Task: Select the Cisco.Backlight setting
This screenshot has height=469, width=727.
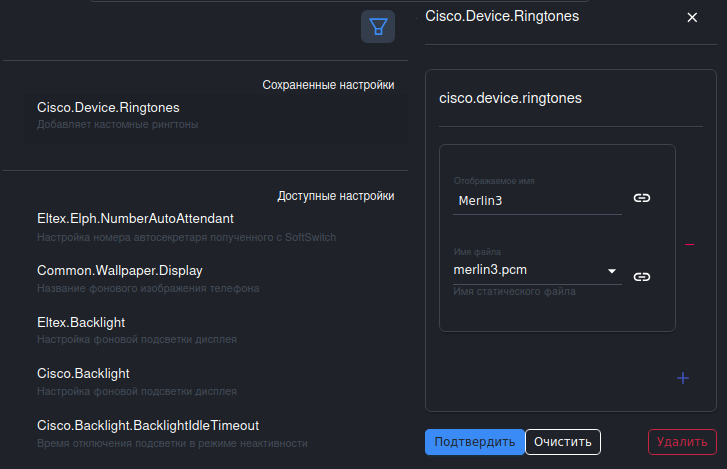Action: point(83,373)
